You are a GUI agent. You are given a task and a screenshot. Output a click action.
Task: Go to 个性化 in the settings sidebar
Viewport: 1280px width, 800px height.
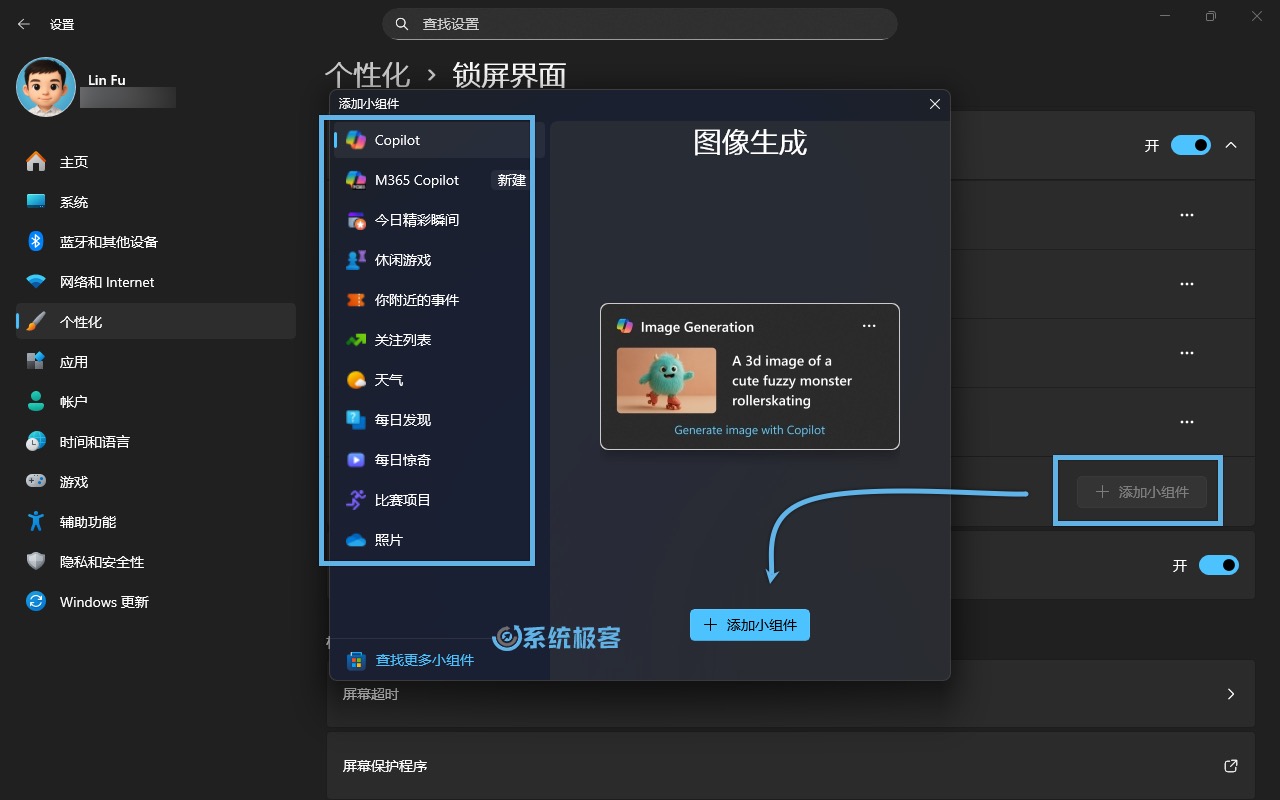[x=100, y=321]
